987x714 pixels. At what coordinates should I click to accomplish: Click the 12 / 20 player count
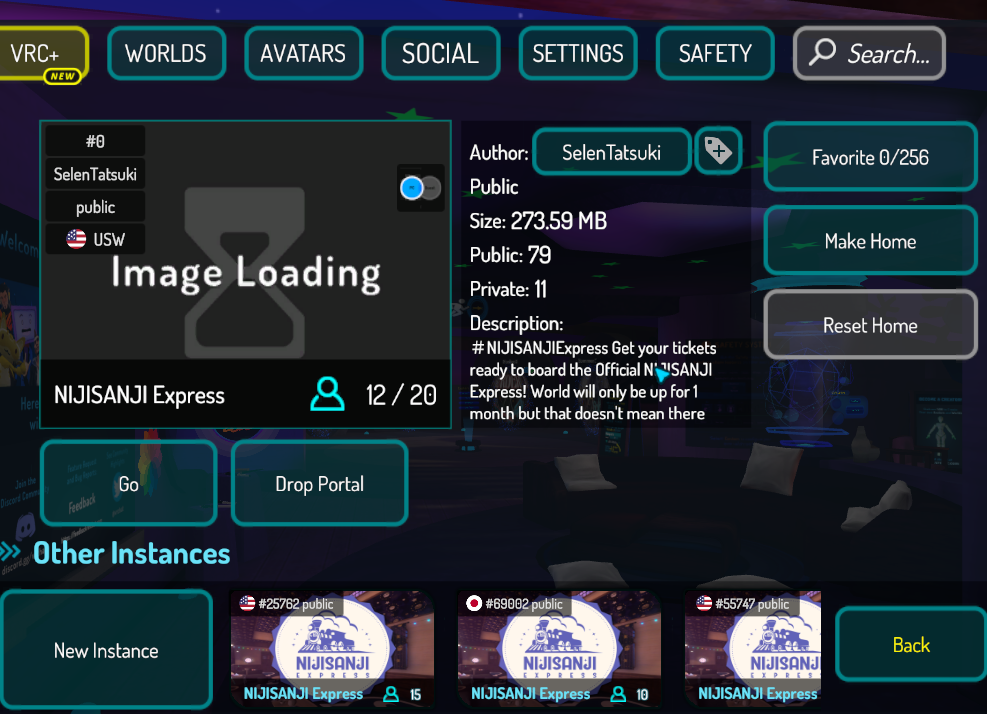coord(401,395)
